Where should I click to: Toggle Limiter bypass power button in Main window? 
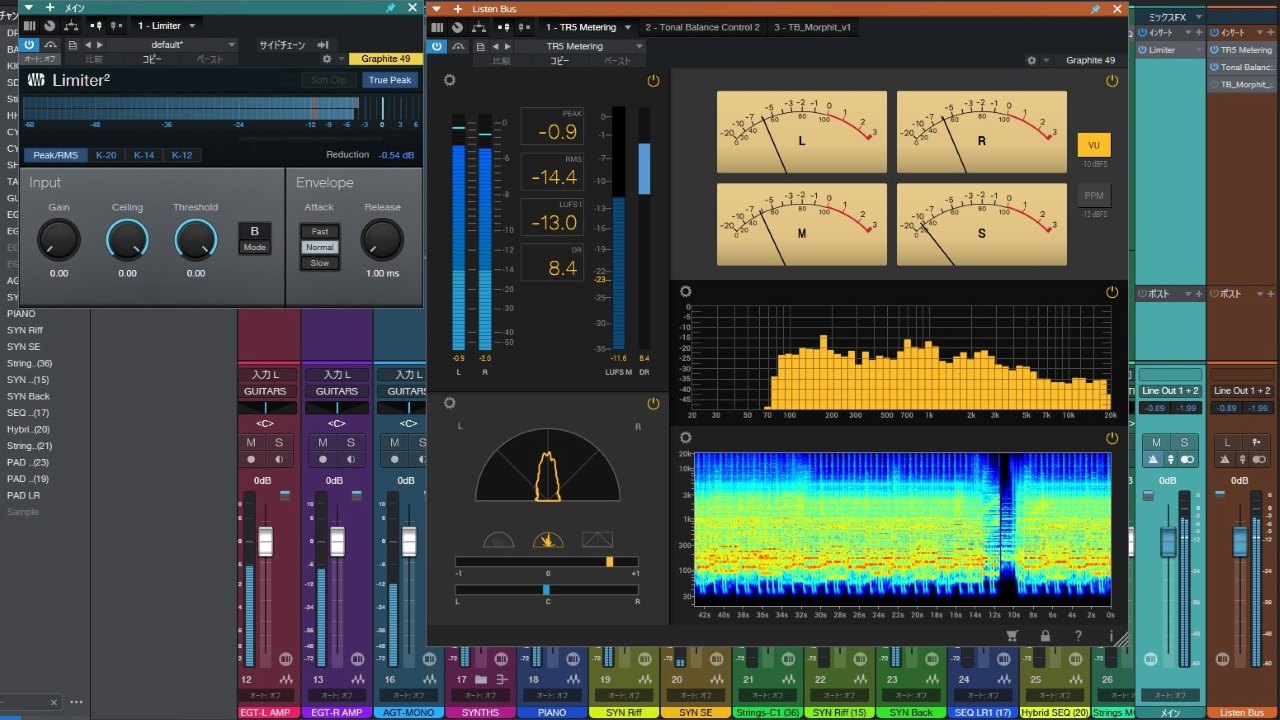[29, 45]
